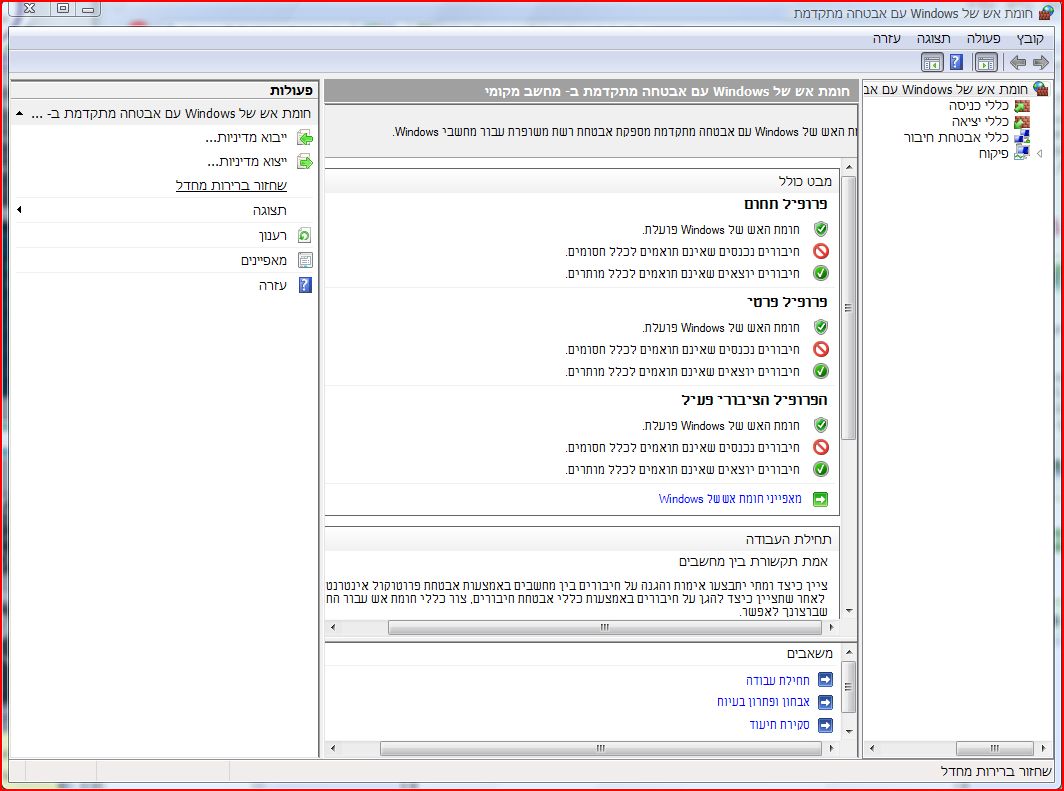The height and width of the screenshot is (791, 1064).
Task: Click tree pane horizontal scrollbar thumb
Action: [994, 748]
